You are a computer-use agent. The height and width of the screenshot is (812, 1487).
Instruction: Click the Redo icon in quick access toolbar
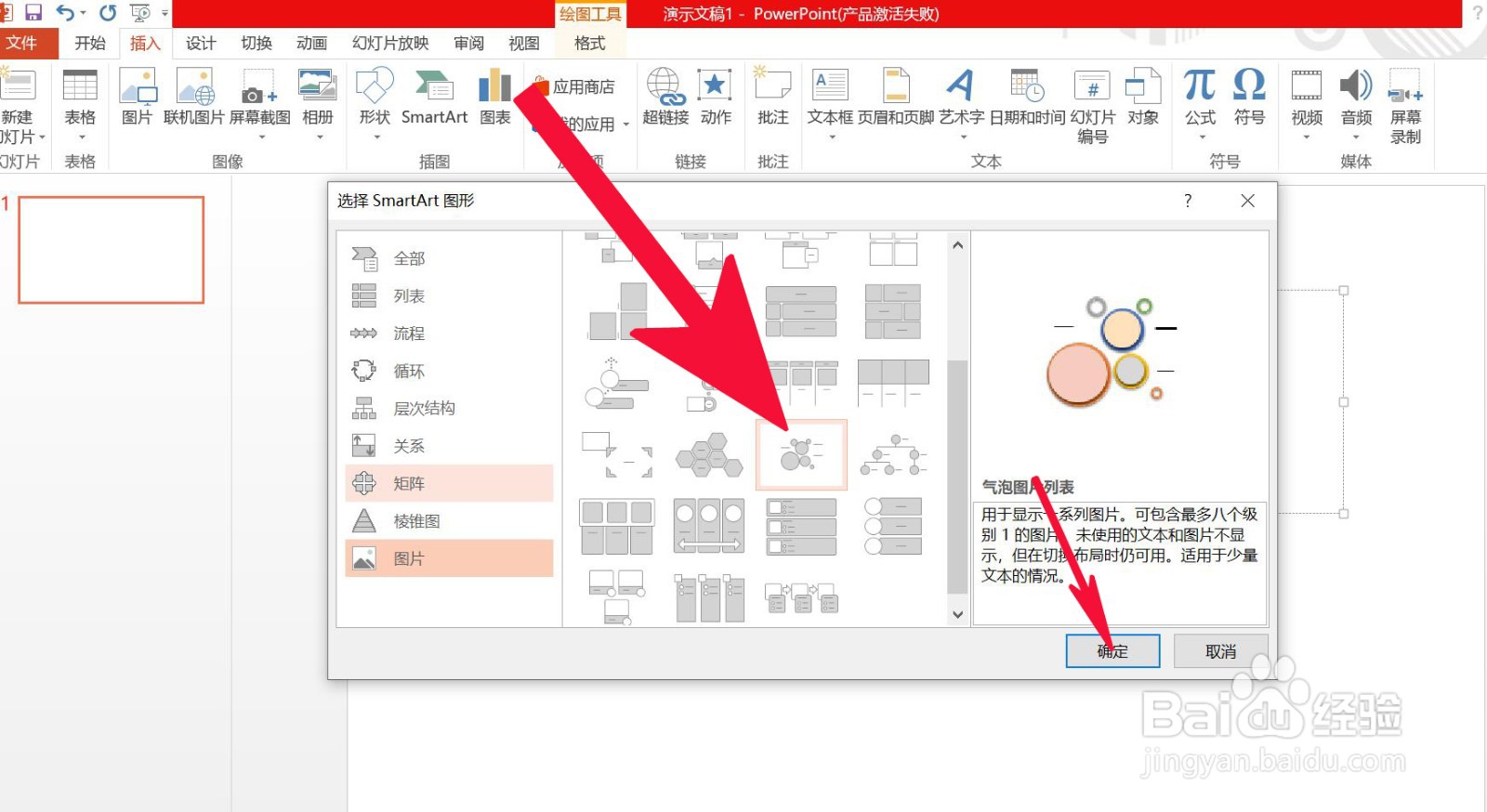pos(108,13)
